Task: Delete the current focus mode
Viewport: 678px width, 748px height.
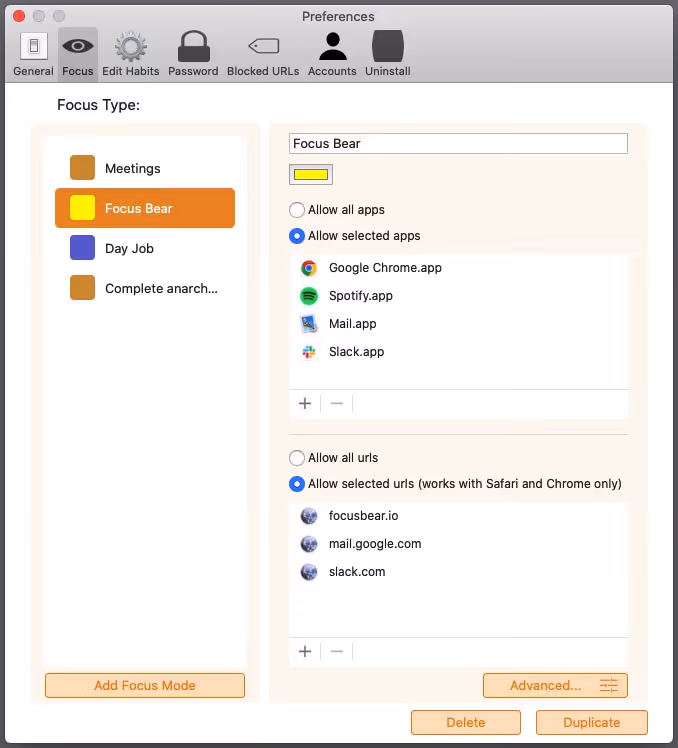Action: tap(466, 723)
